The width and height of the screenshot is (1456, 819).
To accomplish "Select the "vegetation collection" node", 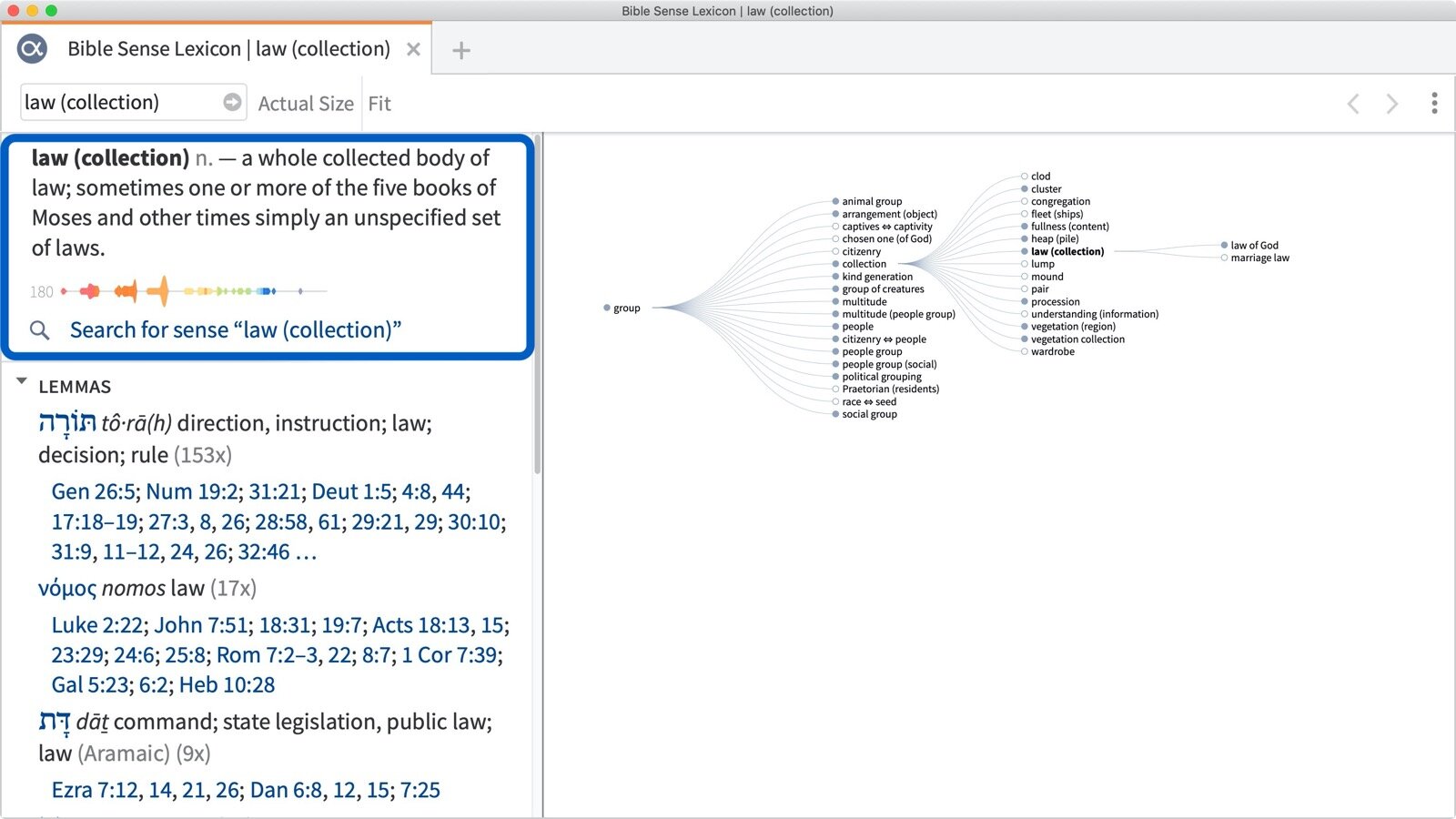I will (1073, 339).
